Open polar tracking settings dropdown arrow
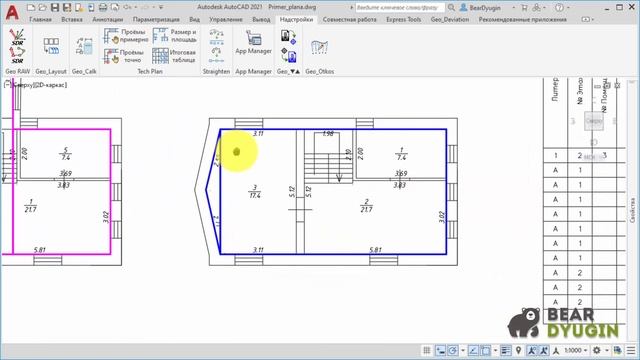Viewport: 640px width, 360px height. click(x=463, y=351)
